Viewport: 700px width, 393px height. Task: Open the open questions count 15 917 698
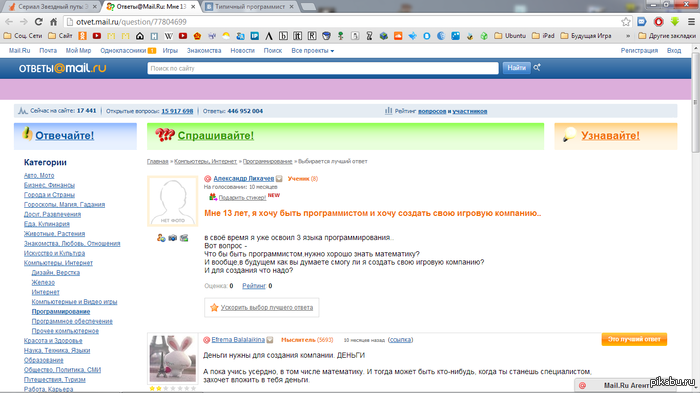coord(177,111)
